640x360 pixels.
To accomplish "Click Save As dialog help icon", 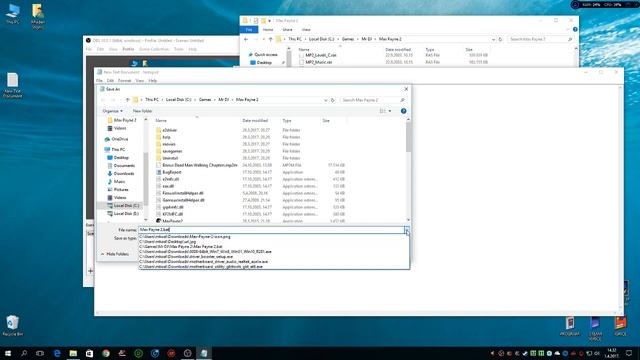I will [x=403, y=111].
